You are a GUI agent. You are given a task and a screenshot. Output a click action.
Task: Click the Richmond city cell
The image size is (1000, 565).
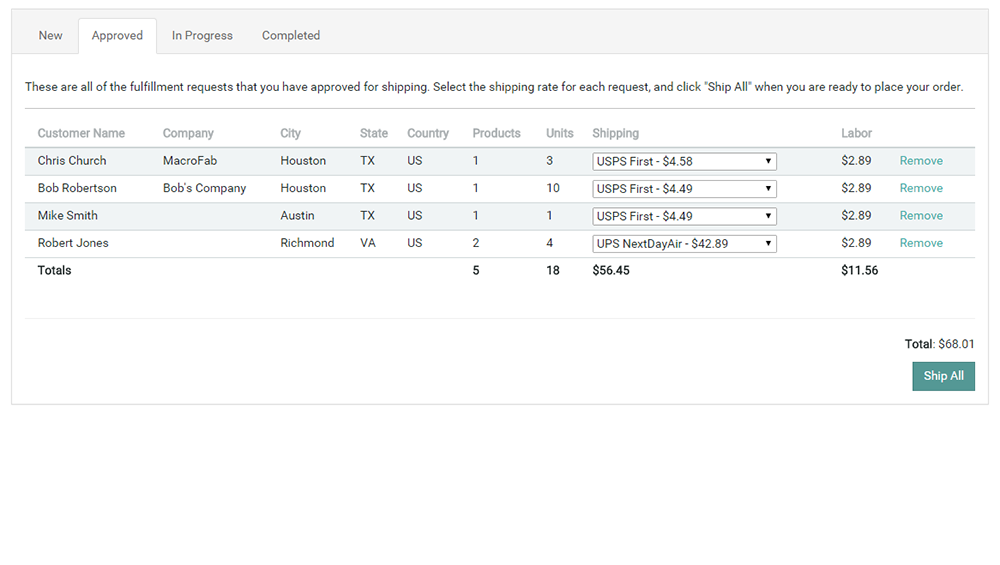coord(307,243)
